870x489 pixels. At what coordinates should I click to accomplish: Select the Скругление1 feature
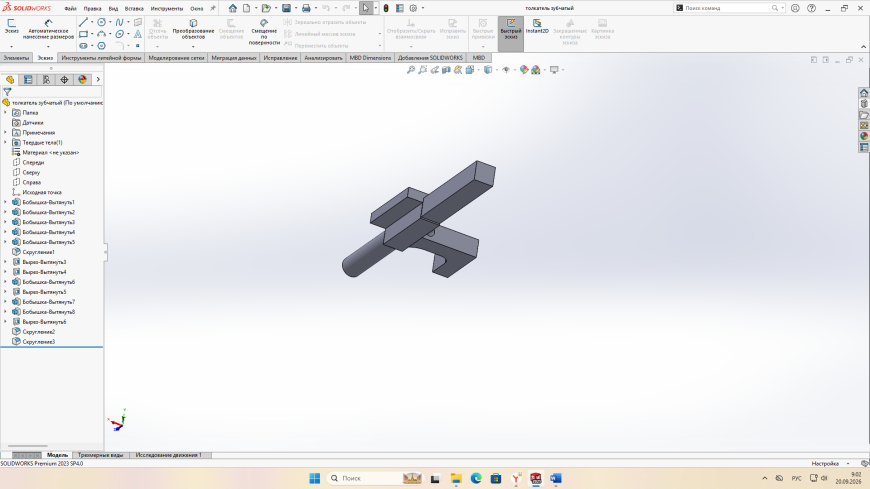(38, 252)
